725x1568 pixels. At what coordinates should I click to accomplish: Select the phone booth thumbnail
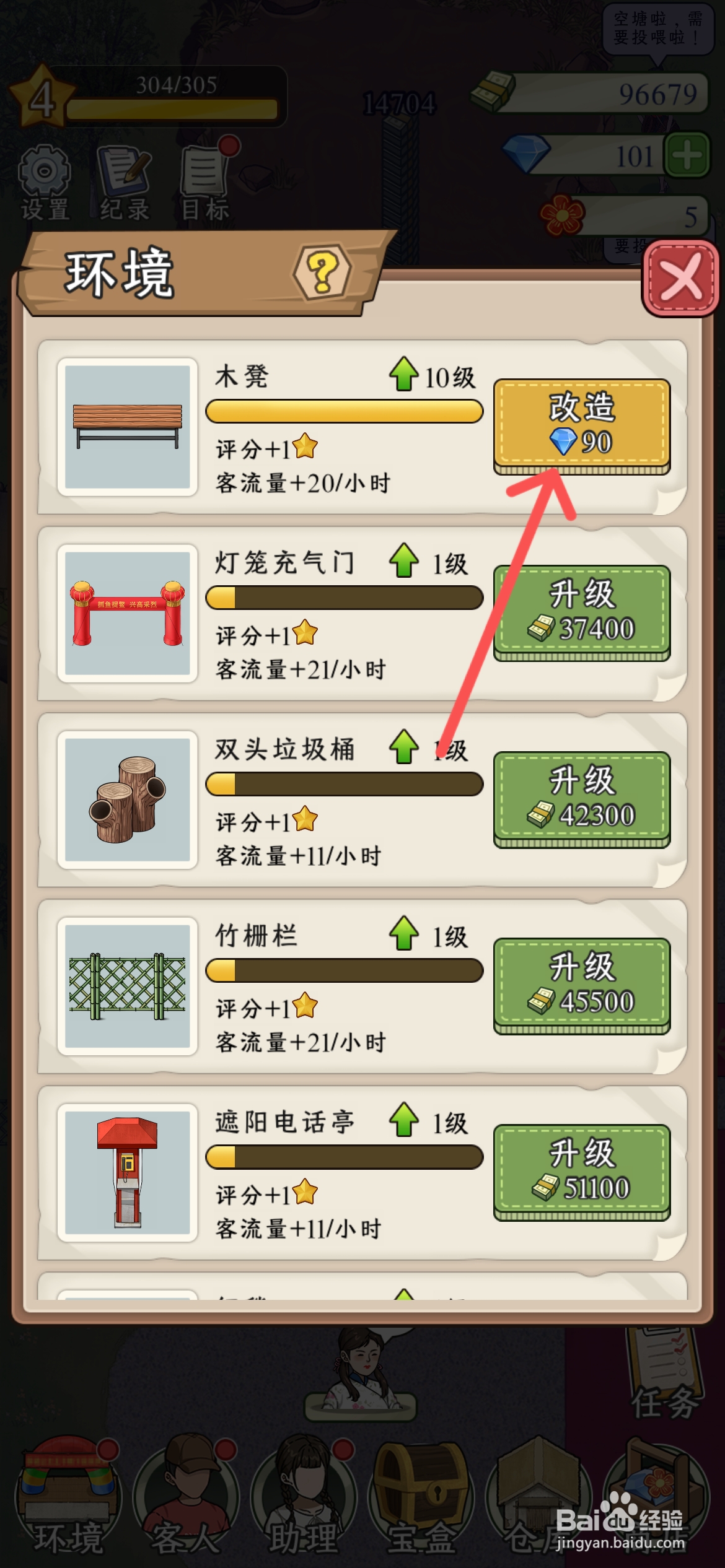pos(128,1172)
